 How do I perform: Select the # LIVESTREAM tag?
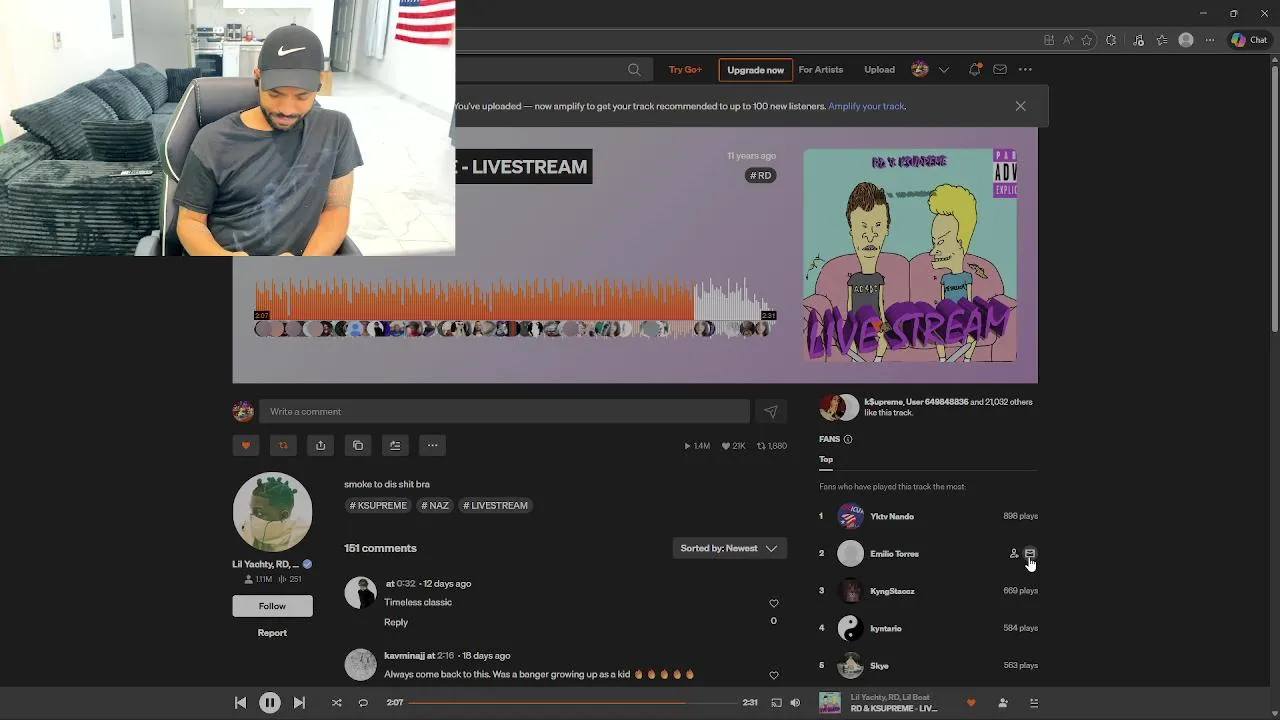coord(496,506)
